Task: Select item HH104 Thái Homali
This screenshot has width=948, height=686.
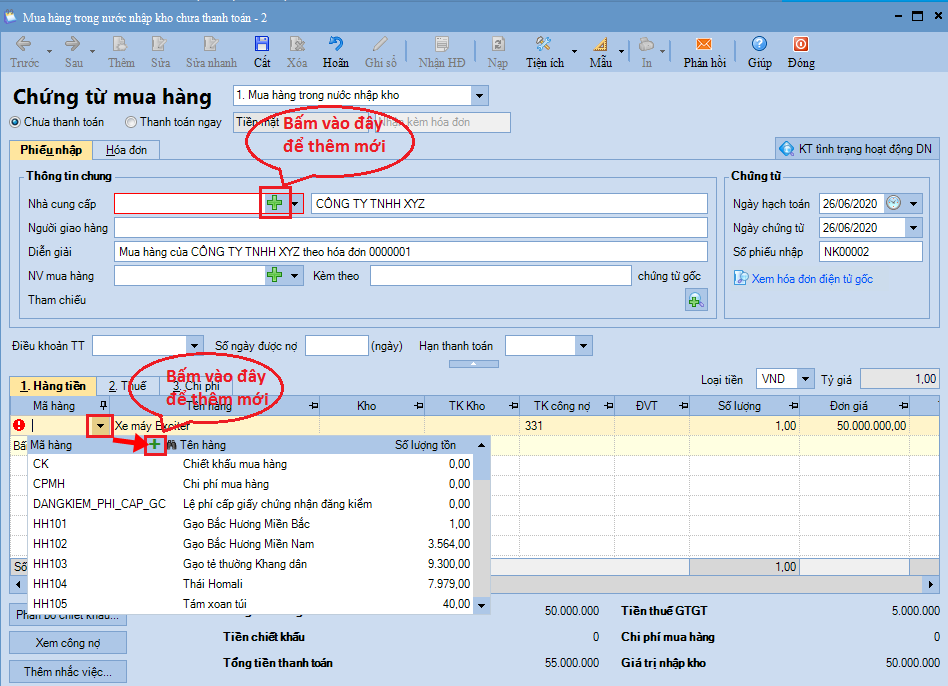Action: click(x=252, y=583)
